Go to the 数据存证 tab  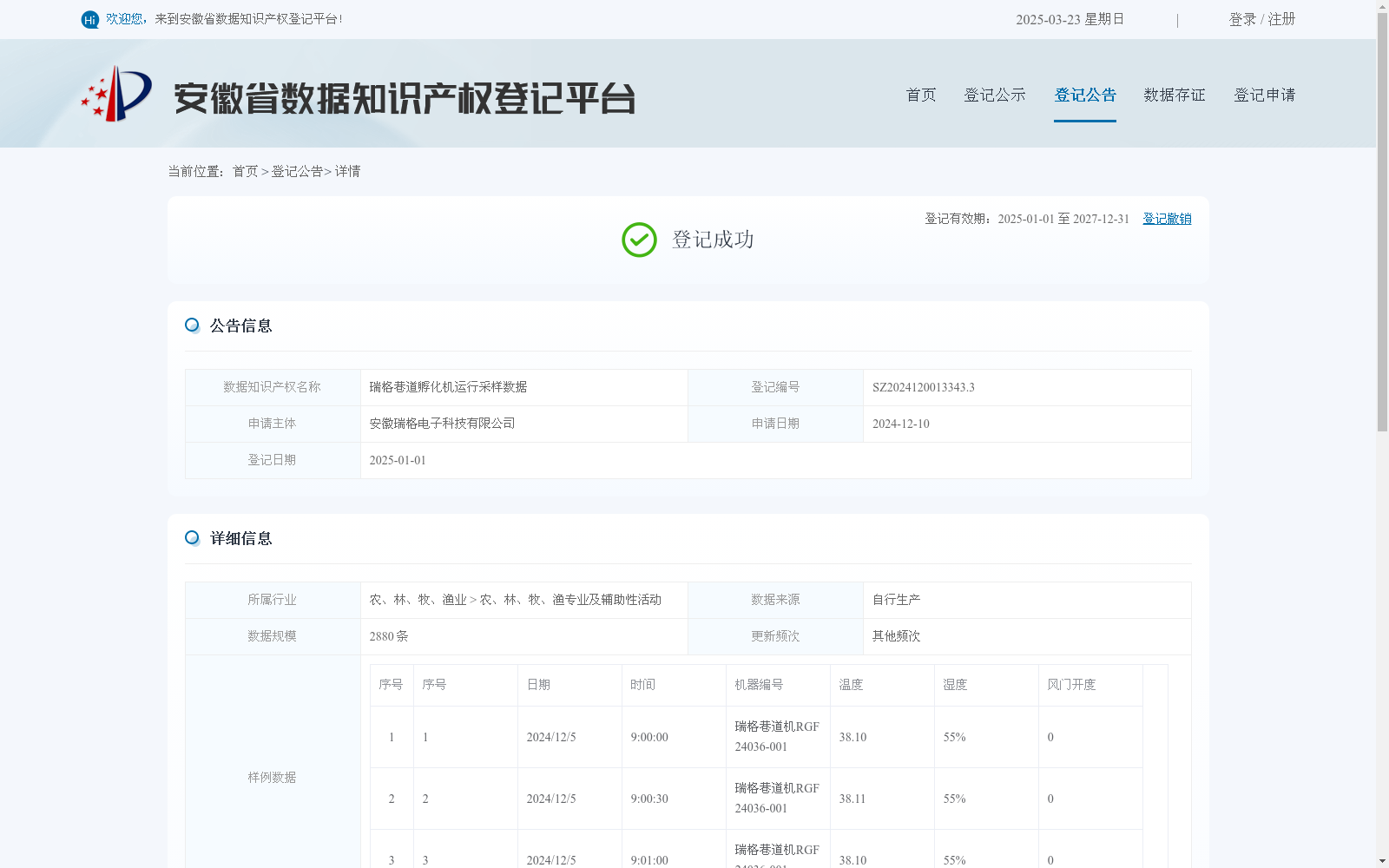(x=1175, y=95)
